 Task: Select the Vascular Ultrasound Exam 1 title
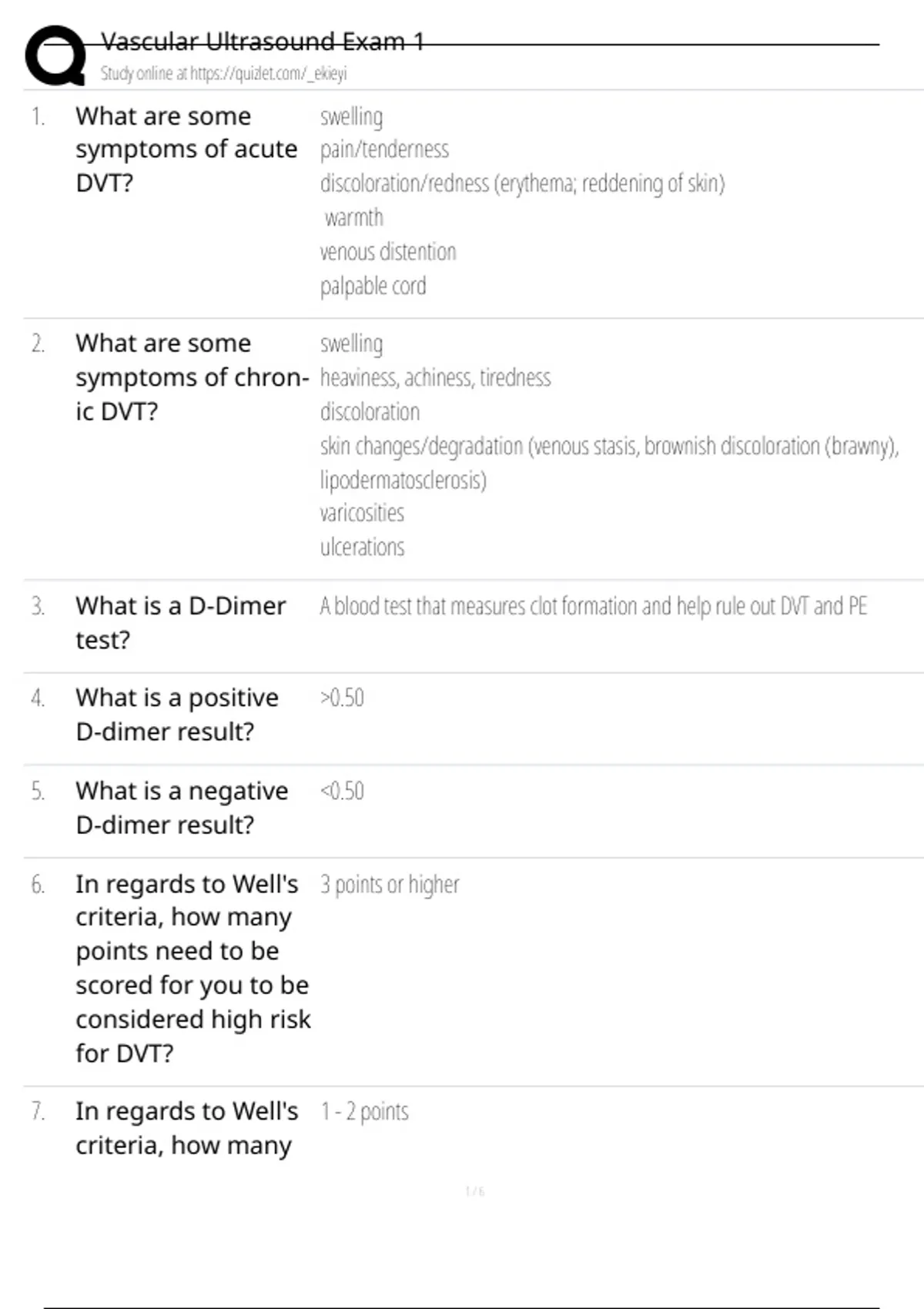tap(263, 41)
